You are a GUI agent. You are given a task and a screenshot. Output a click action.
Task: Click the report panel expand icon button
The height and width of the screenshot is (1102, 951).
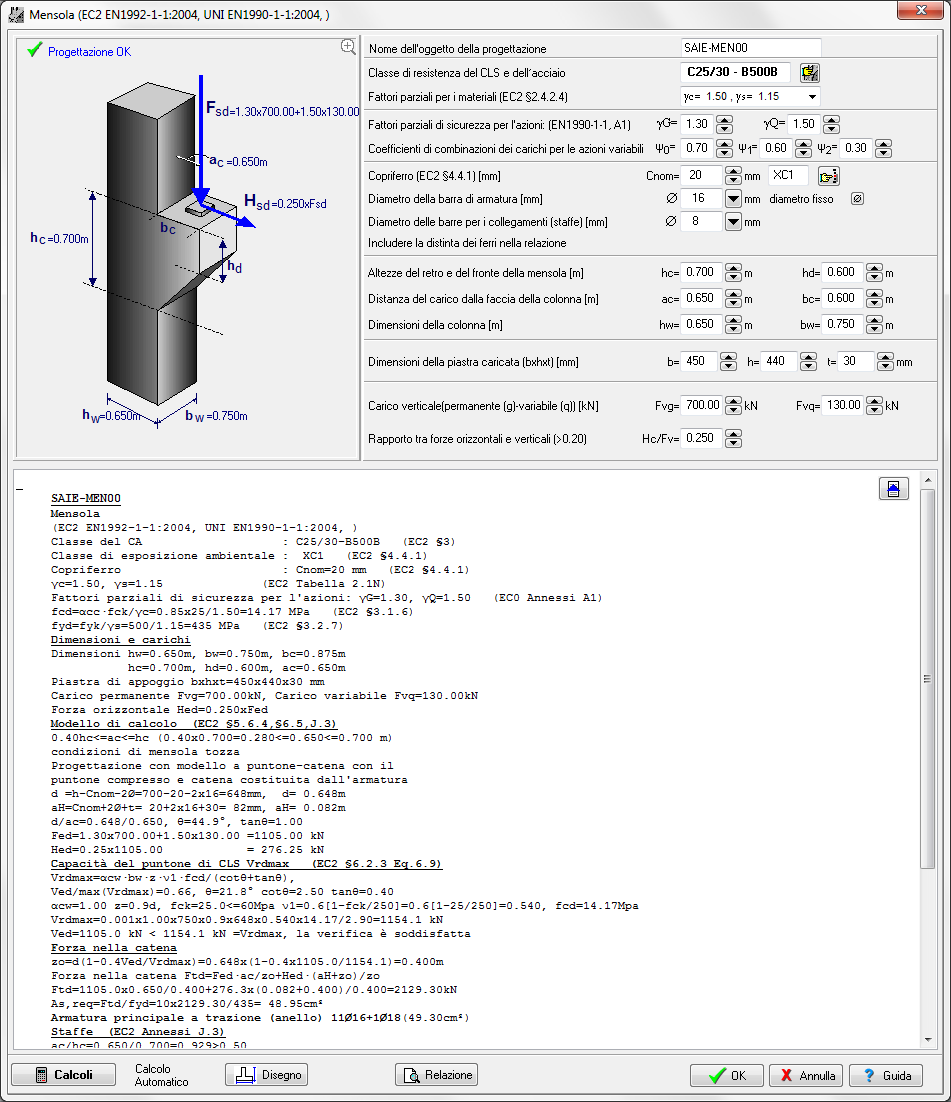pos(893,488)
